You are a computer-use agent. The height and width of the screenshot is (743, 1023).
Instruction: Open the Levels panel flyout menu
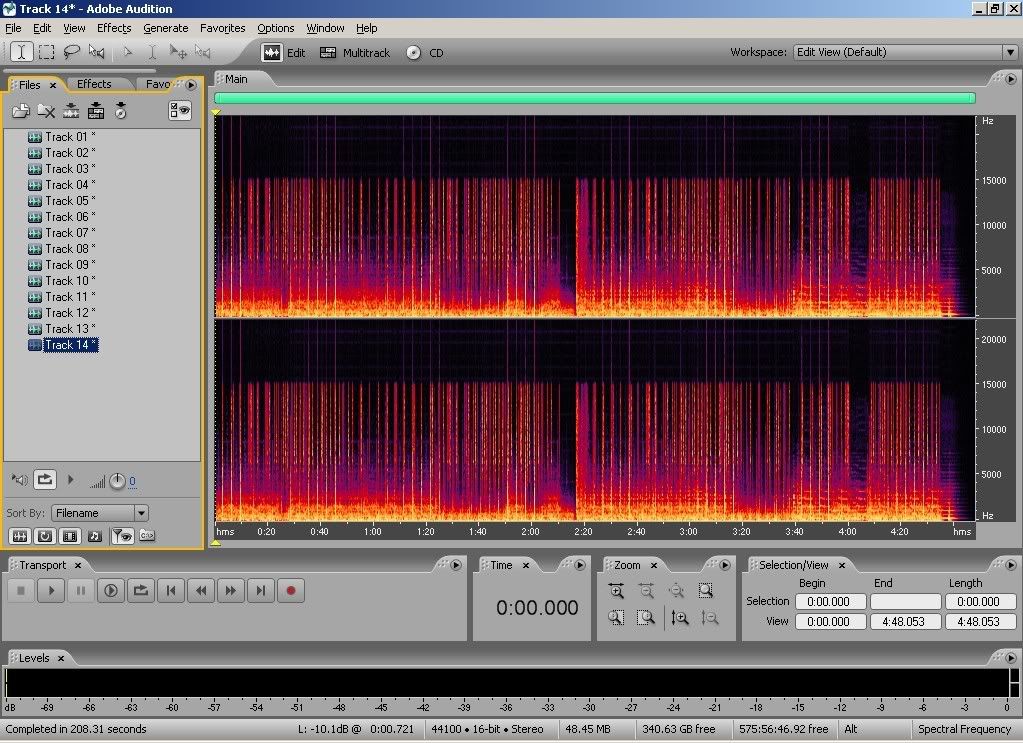click(1011, 658)
